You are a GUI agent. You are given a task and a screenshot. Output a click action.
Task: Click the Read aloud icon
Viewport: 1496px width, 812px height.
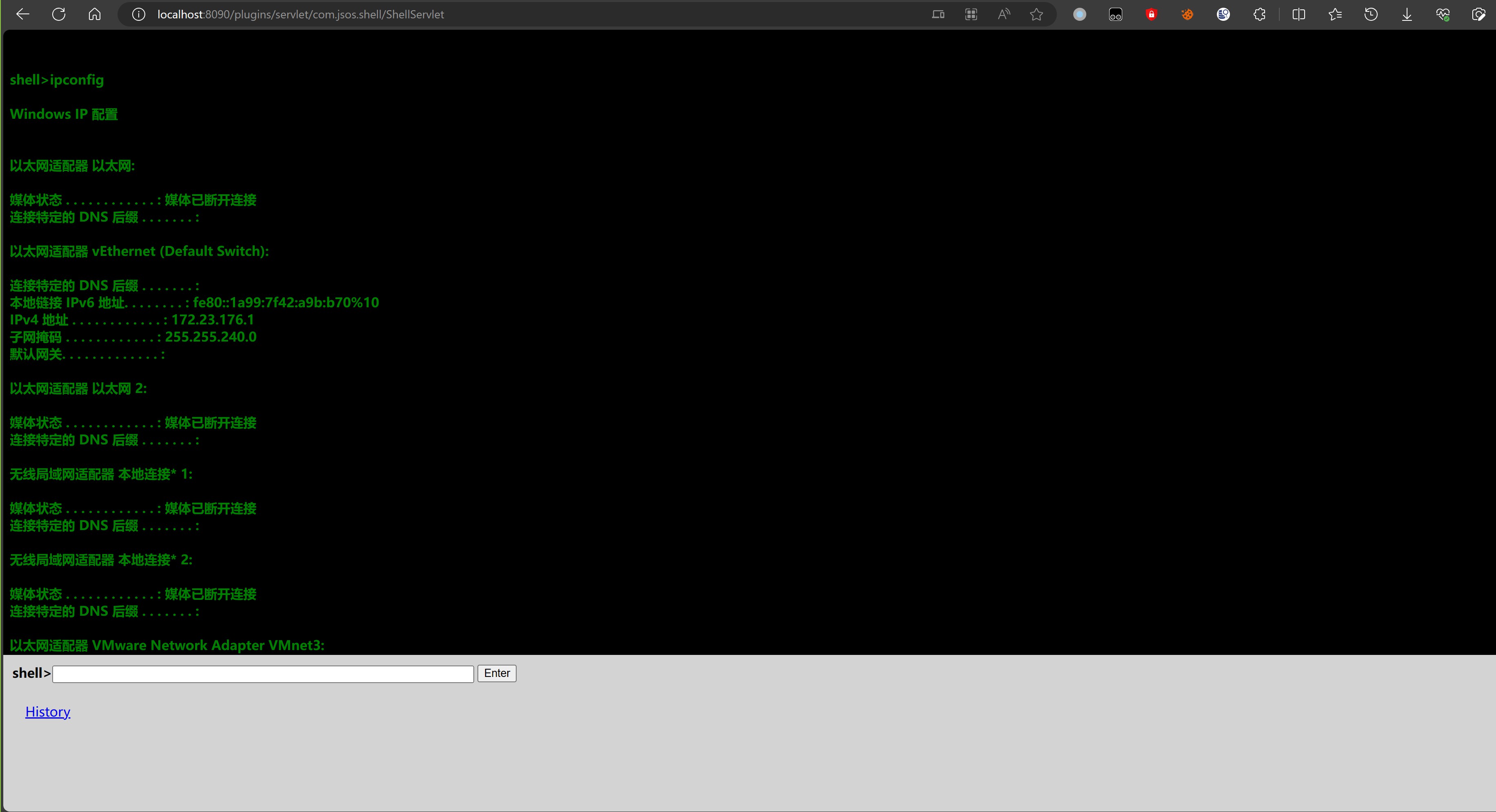[1003, 15]
